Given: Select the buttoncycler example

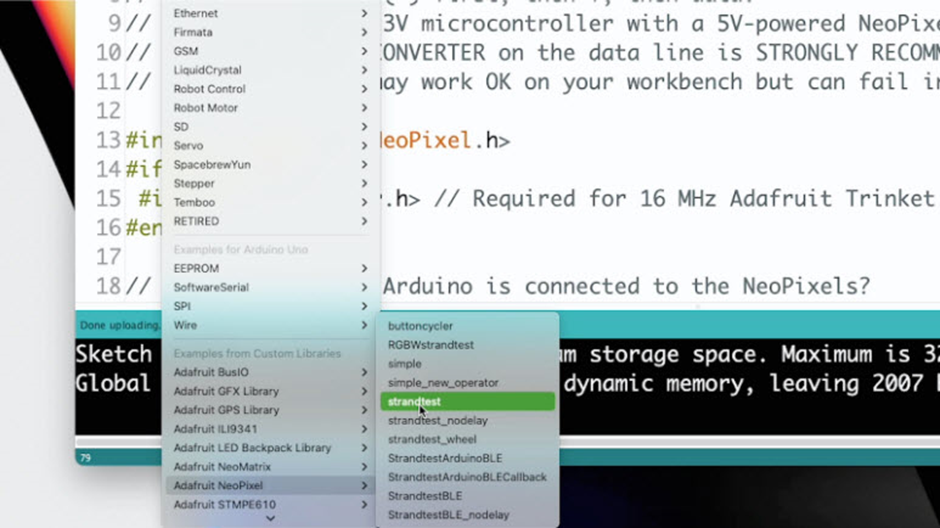Looking at the screenshot, I should point(468,326).
